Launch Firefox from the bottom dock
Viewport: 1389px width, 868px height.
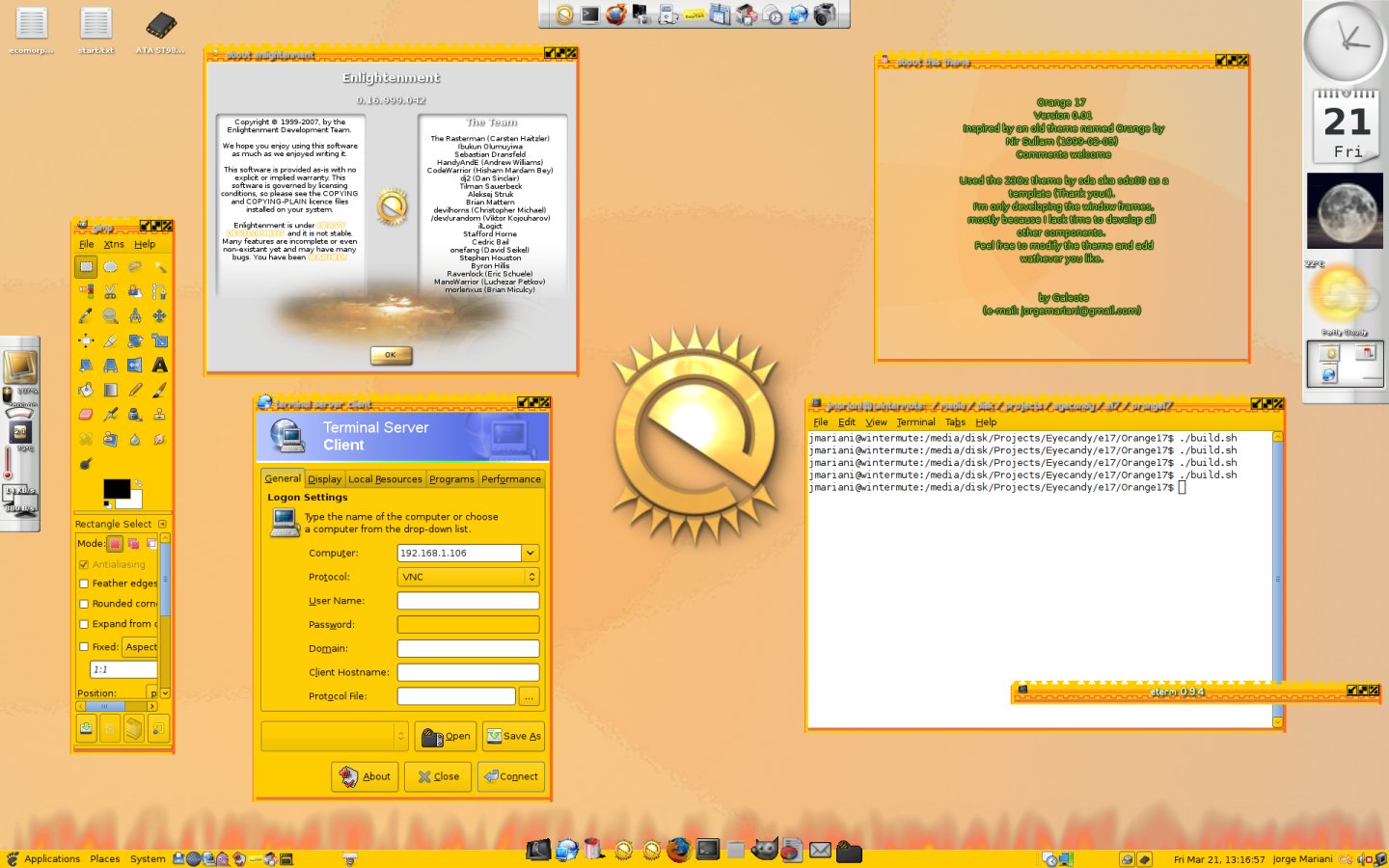click(x=679, y=850)
